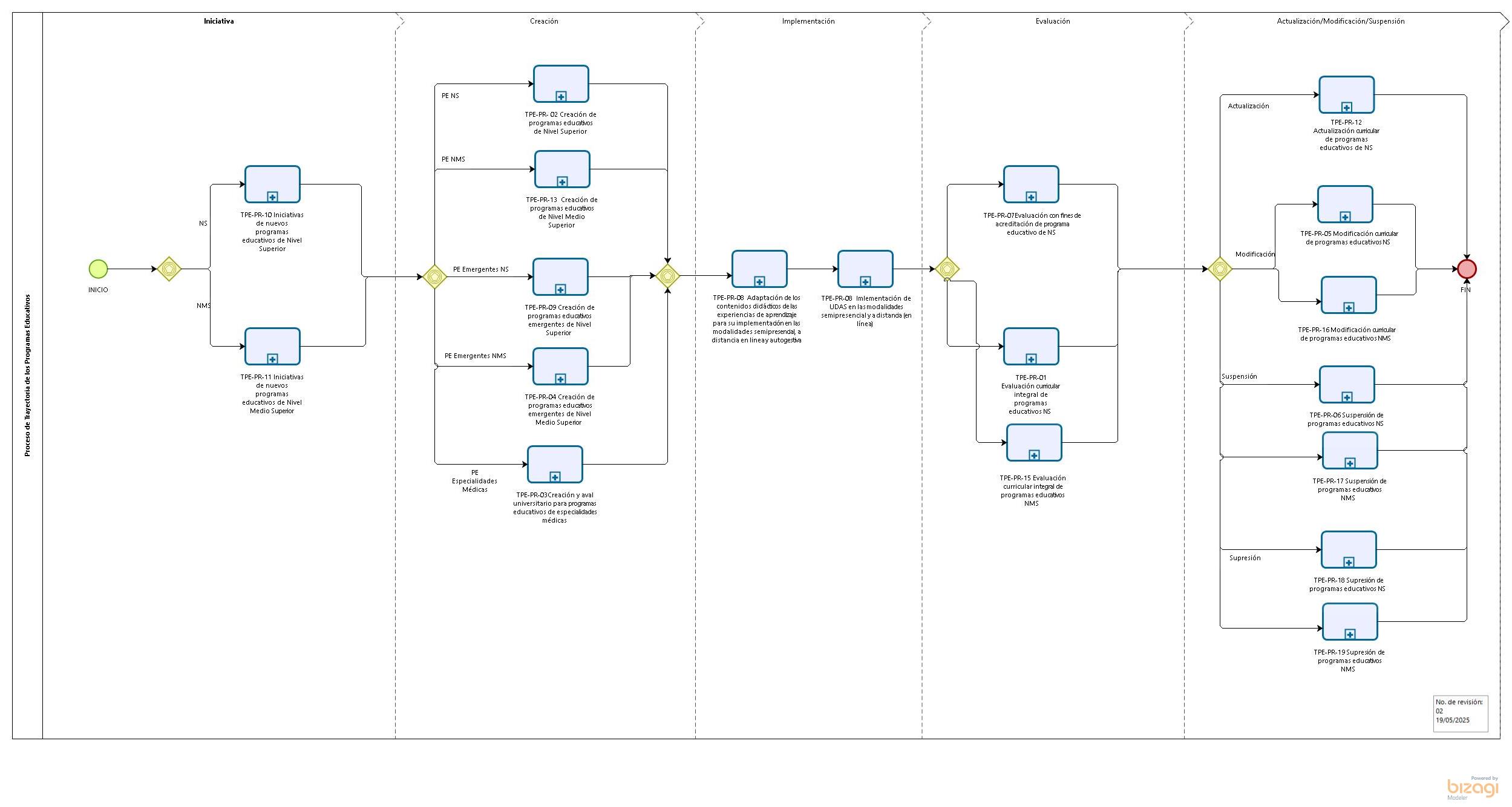Click the Actualización/Modificación/Suspensión phase header
1512x807 pixels.
[x=1340, y=21]
